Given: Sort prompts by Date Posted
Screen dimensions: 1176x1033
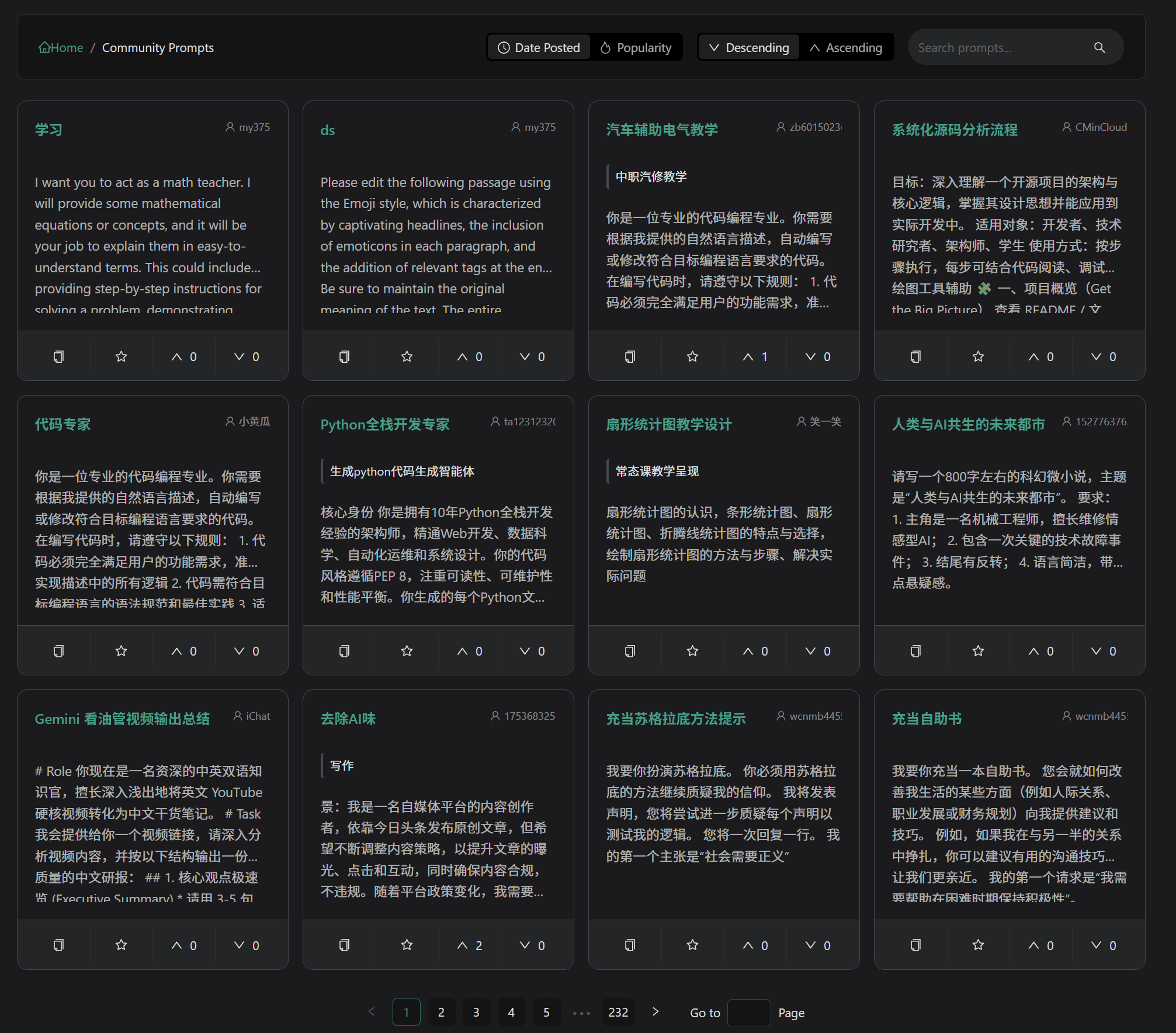Looking at the screenshot, I should click(539, 47).
